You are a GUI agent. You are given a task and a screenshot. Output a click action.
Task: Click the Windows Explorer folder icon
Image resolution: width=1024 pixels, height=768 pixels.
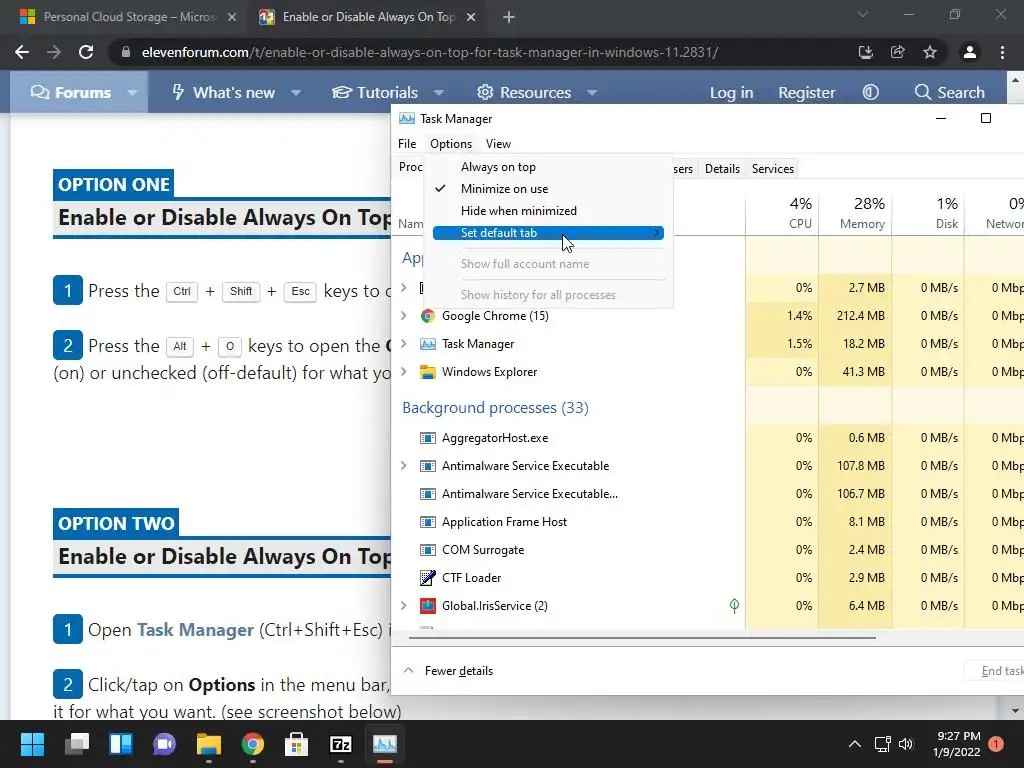428,372
